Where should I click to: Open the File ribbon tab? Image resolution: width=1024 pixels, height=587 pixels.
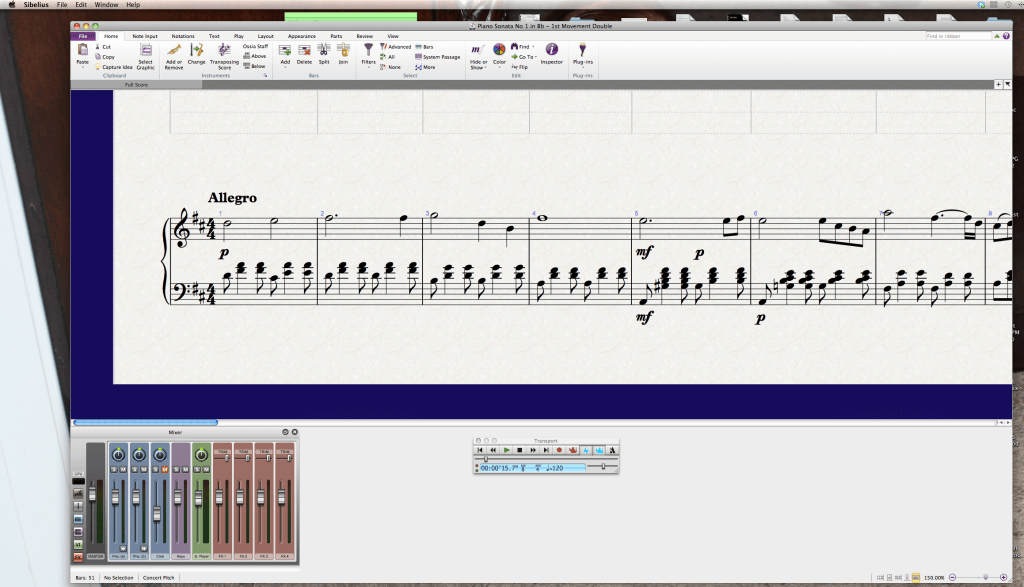pyautogui.click(x=83, y=36)
